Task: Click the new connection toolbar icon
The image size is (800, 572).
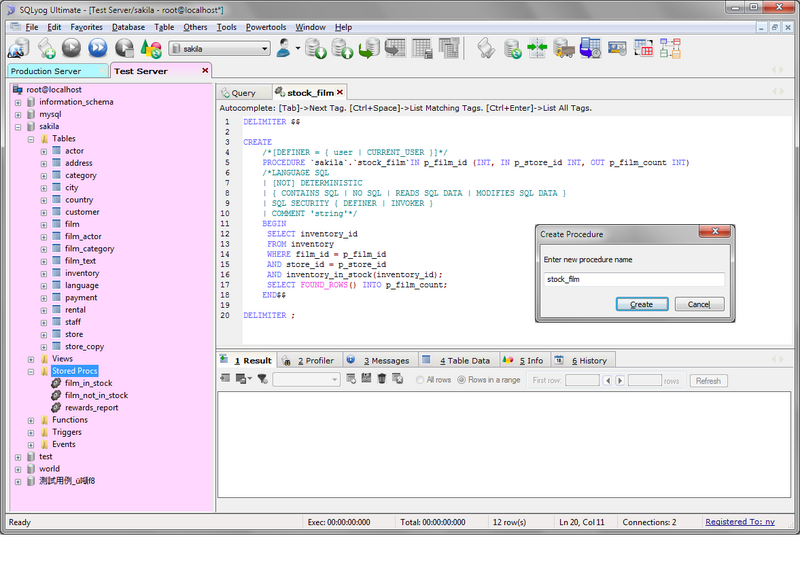Action: pos(19,48)
